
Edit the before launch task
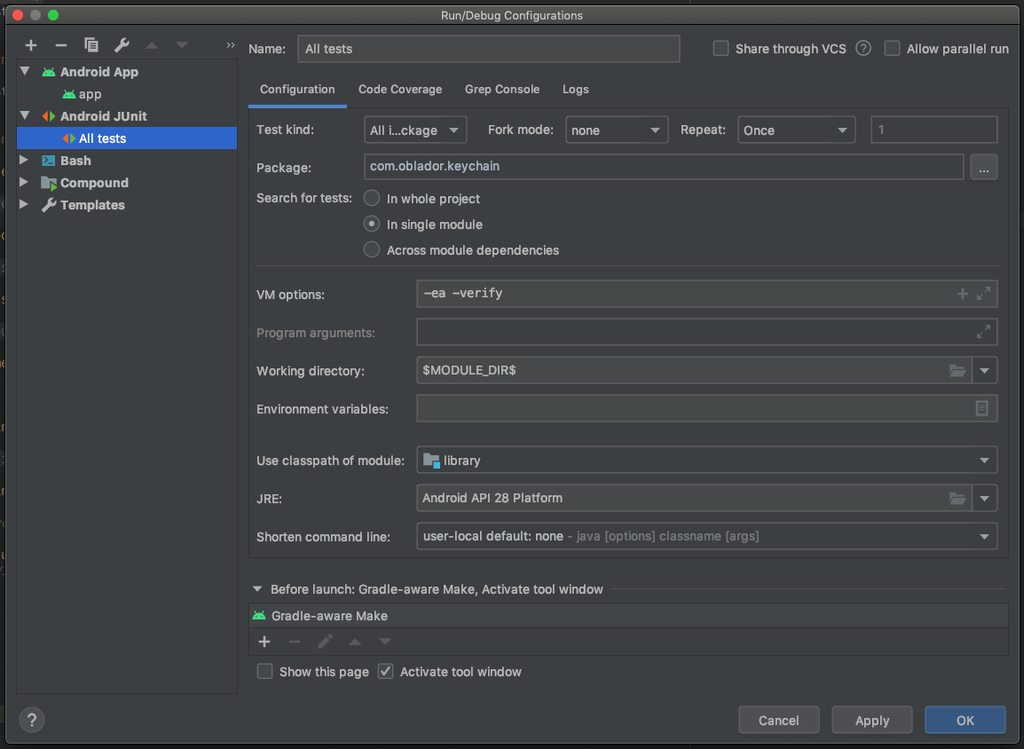[x=325, y=642]
